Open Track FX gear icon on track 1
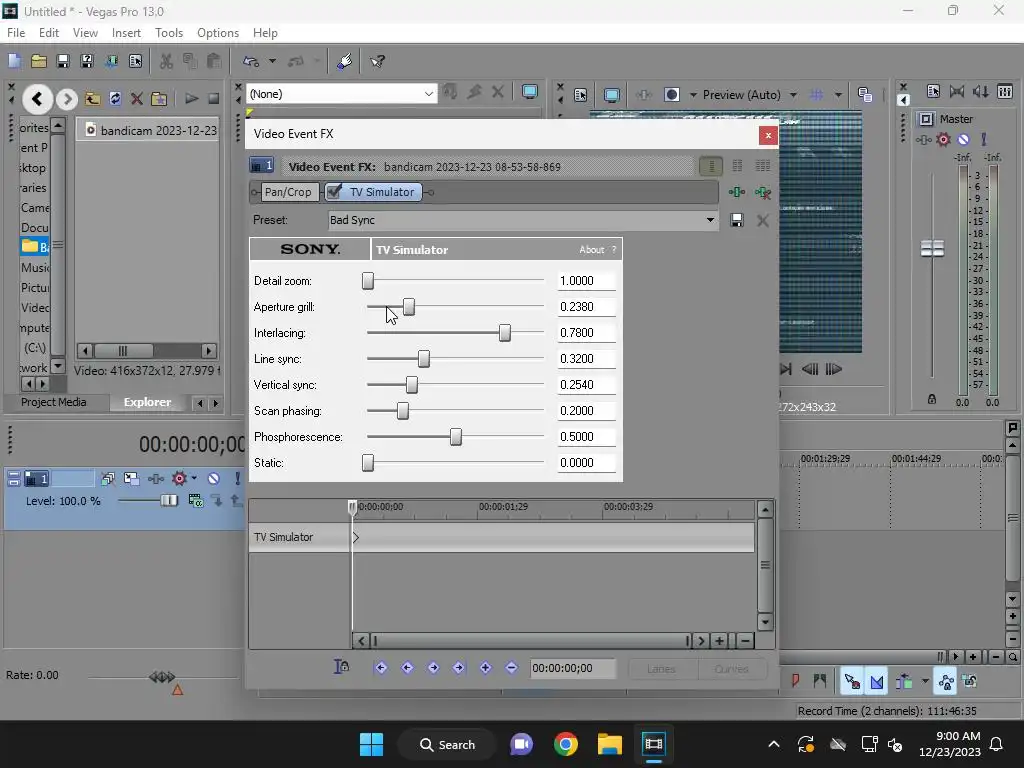This screenshot has width=1024, height=768. pos(179,479)
